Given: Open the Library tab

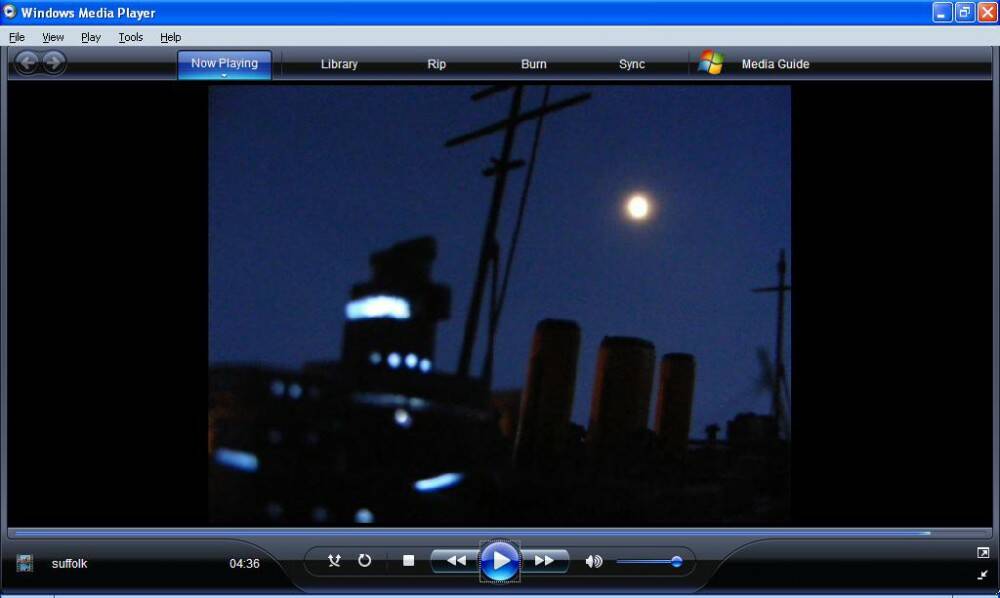Looking at the screenshot, I should [339, 64].
